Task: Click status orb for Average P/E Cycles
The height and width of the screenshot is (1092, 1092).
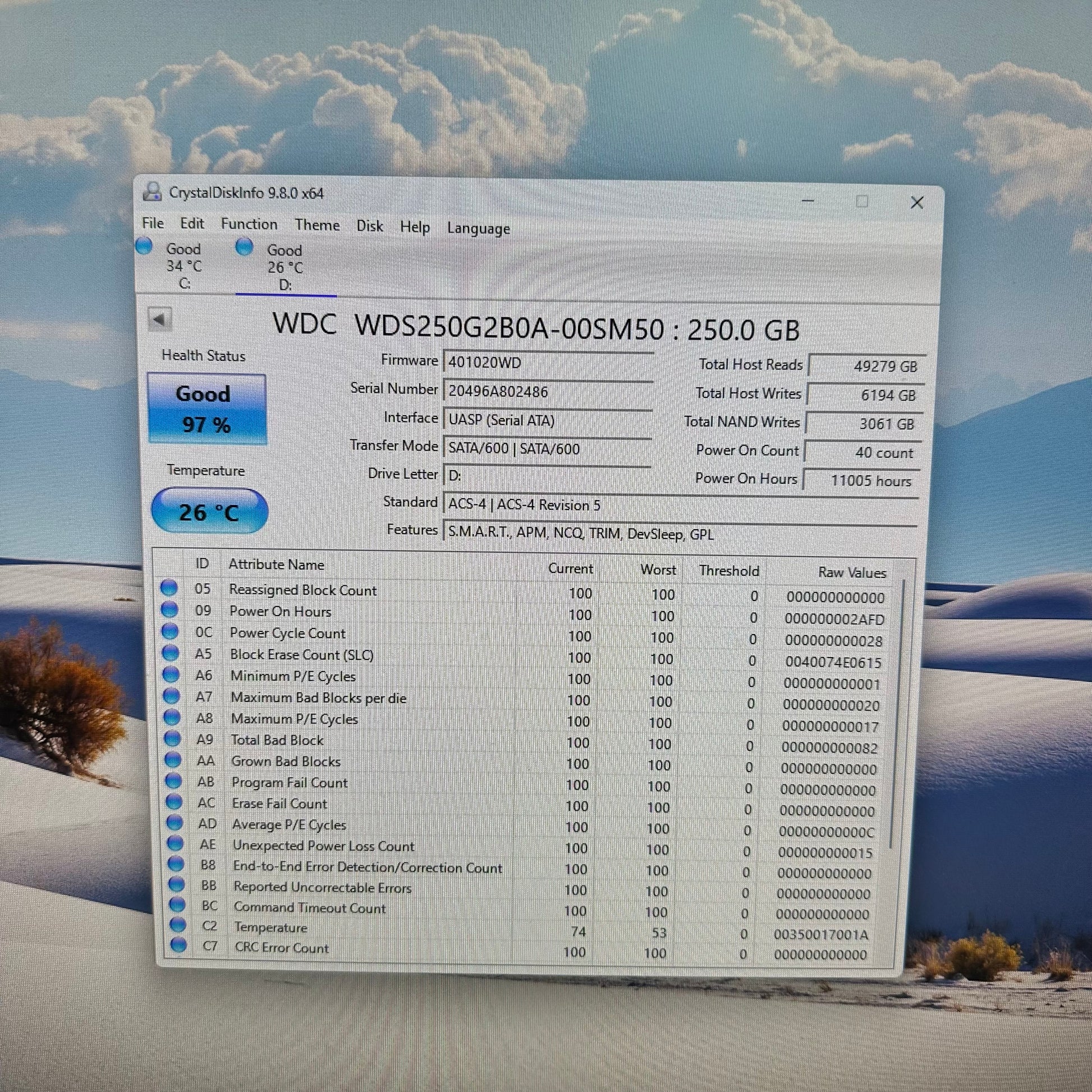Action: pos(175,823)
